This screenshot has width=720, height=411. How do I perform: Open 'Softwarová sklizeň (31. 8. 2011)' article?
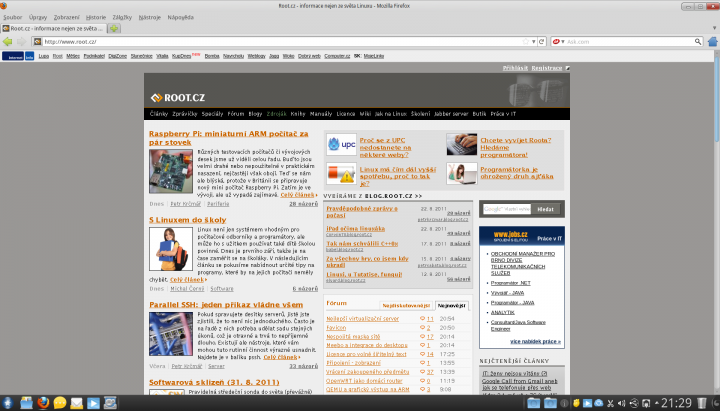(214, 382)
